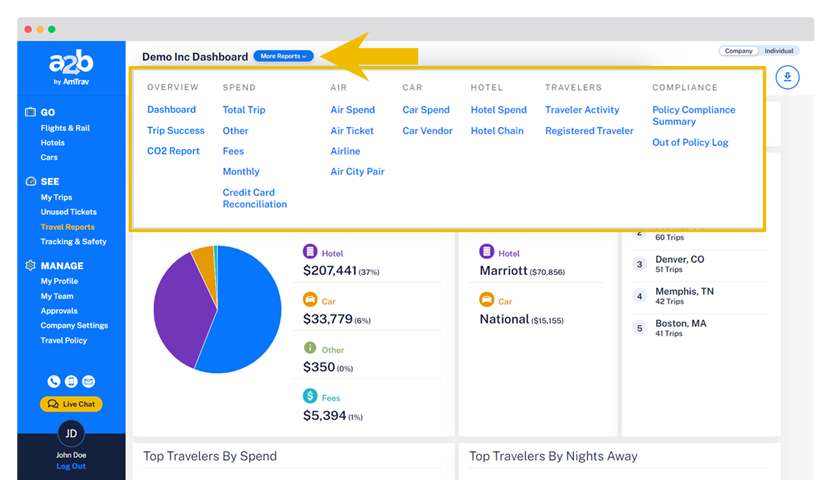The image size is (832, 480).
Task: Open the Air City Pair report
Action: click(357, 172)
